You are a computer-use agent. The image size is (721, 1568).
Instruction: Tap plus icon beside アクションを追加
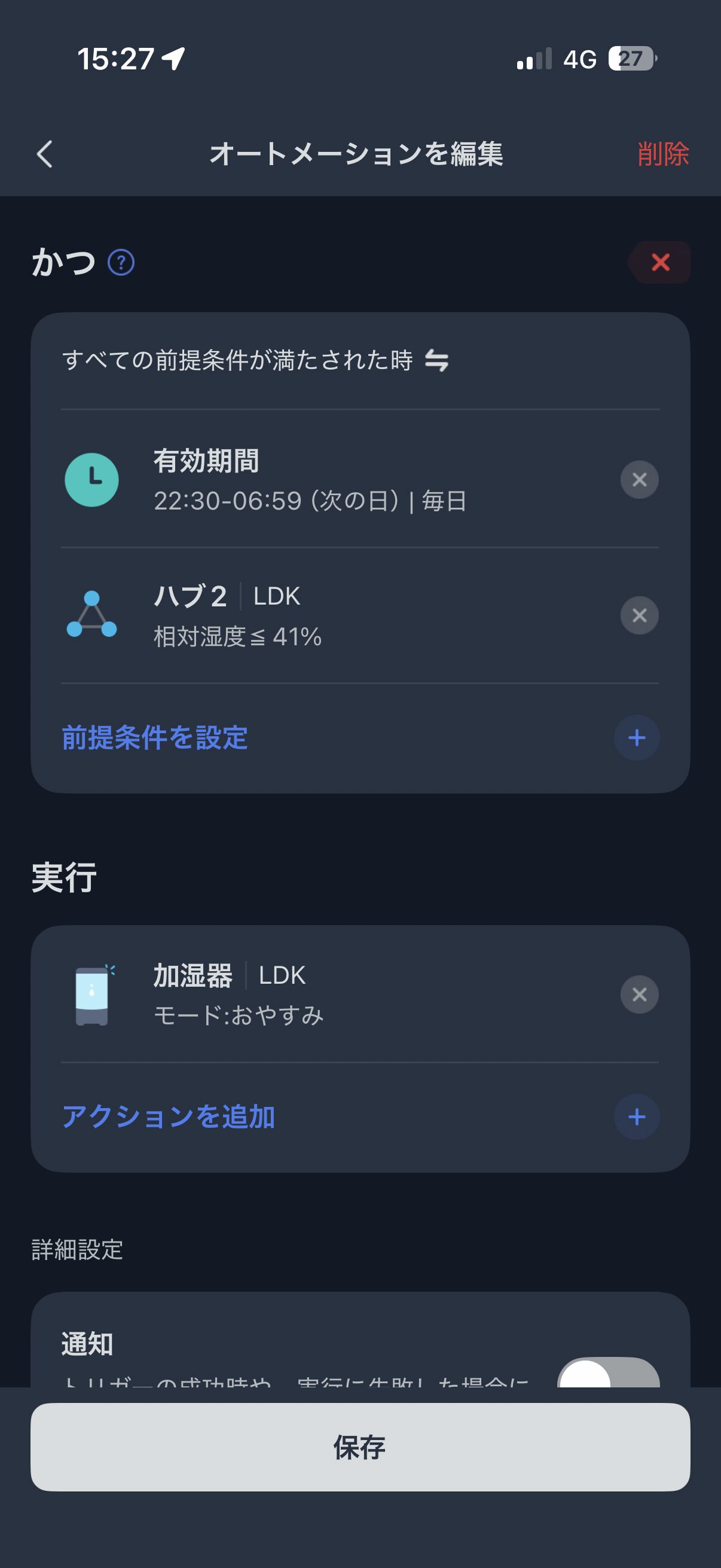[637, 1117]
